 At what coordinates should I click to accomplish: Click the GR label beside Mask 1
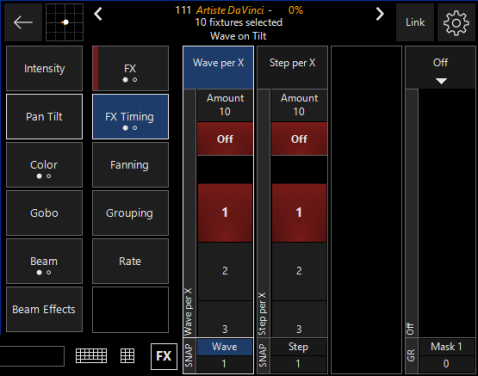coord(411,356)
